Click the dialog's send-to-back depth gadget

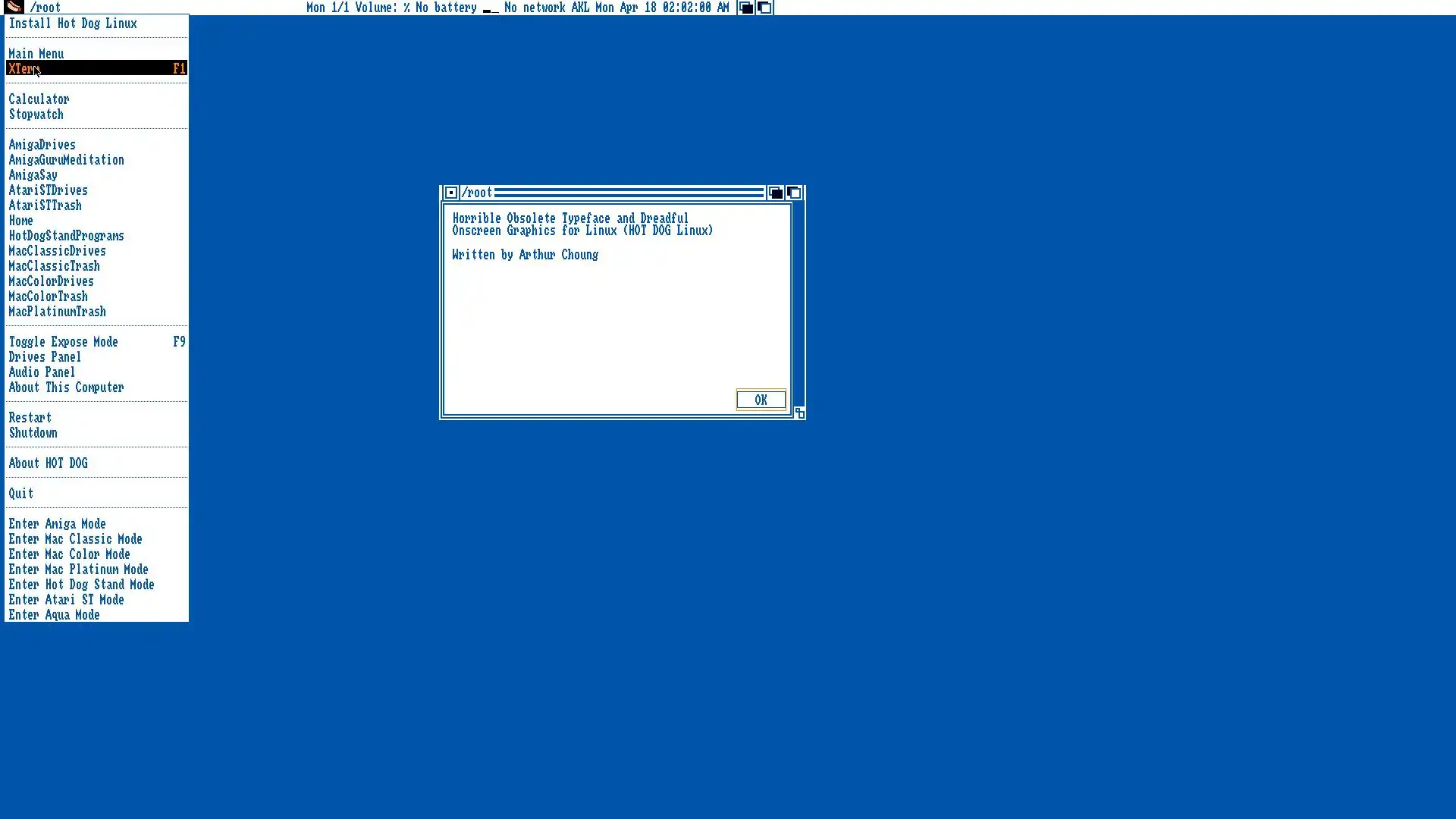tap(775, 193)
